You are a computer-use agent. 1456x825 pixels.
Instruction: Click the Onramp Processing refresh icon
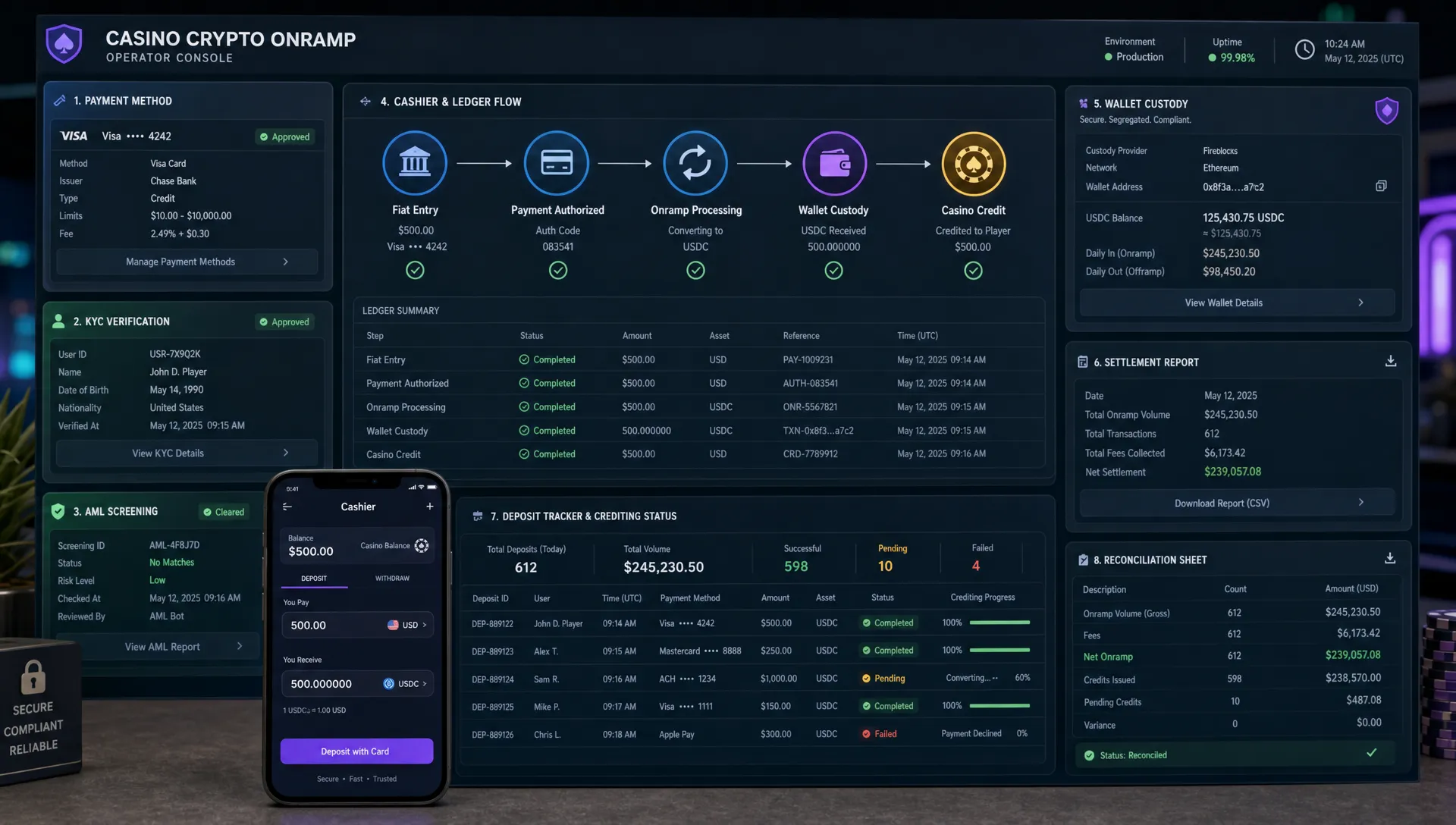click(695, 163)
